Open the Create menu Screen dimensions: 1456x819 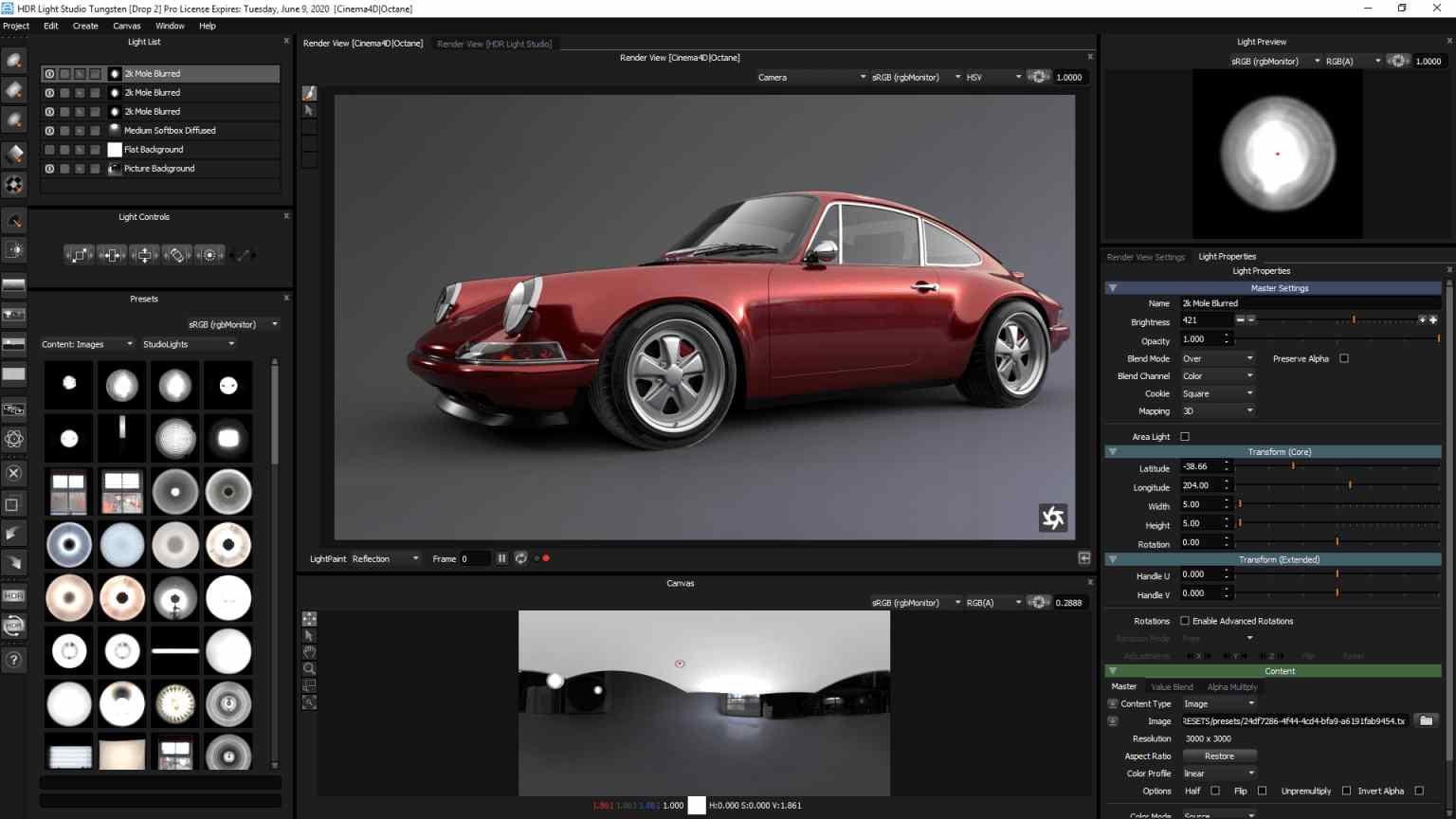point(84,26)
